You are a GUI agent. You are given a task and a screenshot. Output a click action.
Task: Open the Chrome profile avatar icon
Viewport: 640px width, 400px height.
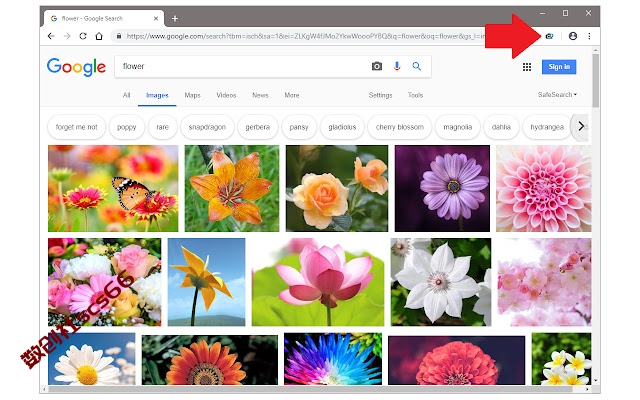(573, 36)
